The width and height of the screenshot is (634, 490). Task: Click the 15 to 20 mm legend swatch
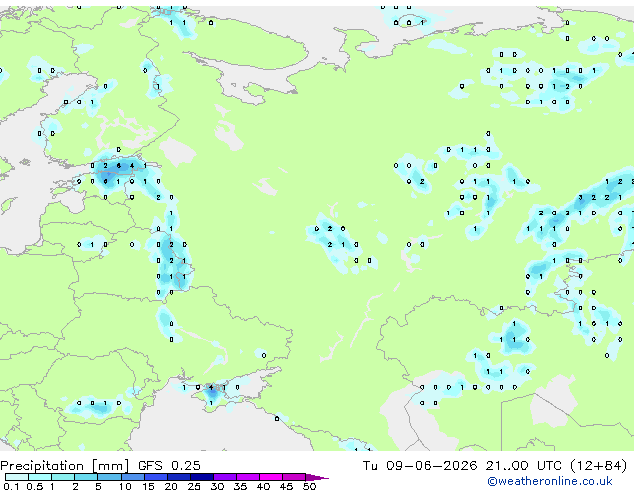(x=155, y=477)
